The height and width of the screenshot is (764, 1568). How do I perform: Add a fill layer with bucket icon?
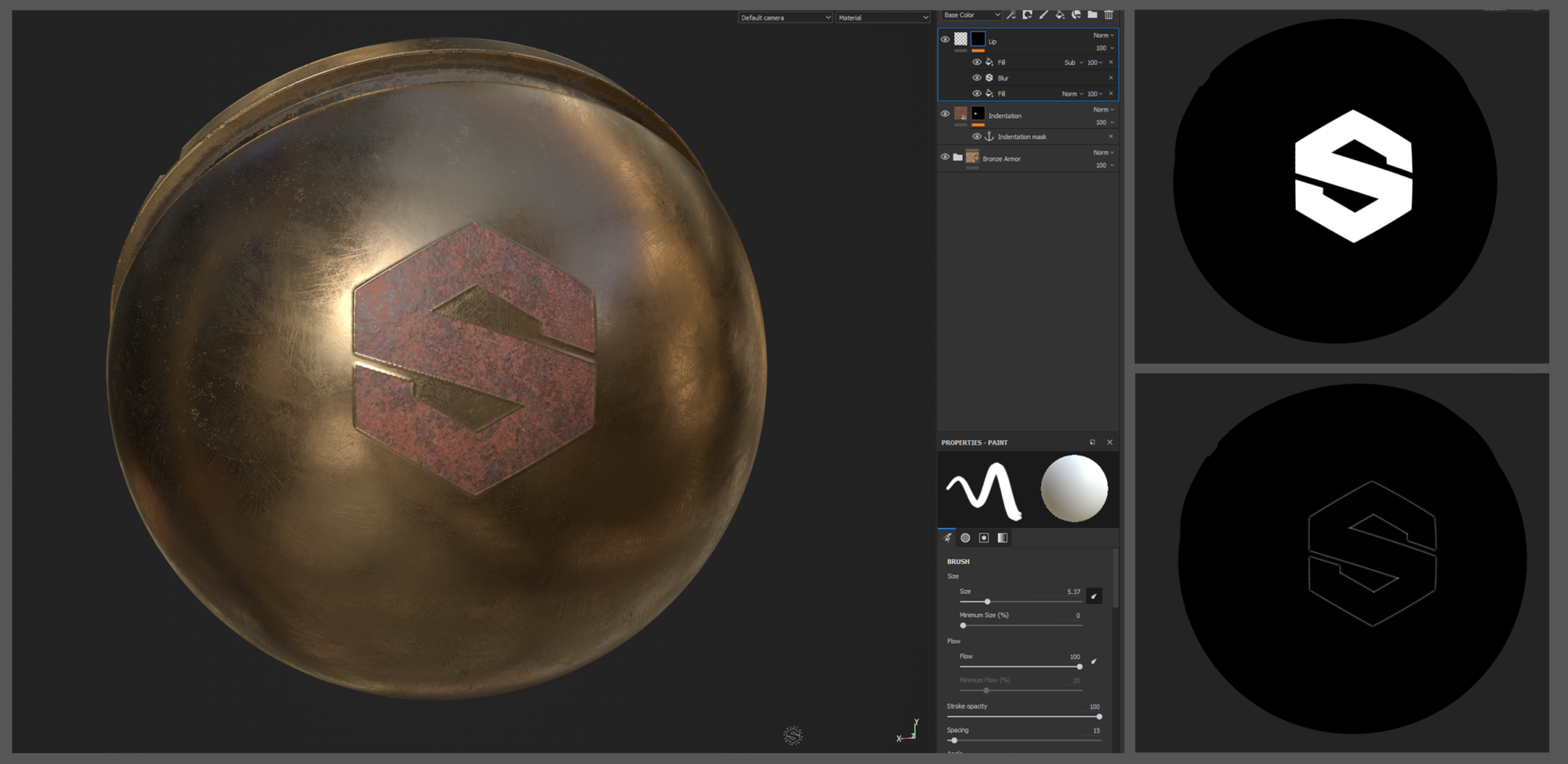pos(1060,15)
